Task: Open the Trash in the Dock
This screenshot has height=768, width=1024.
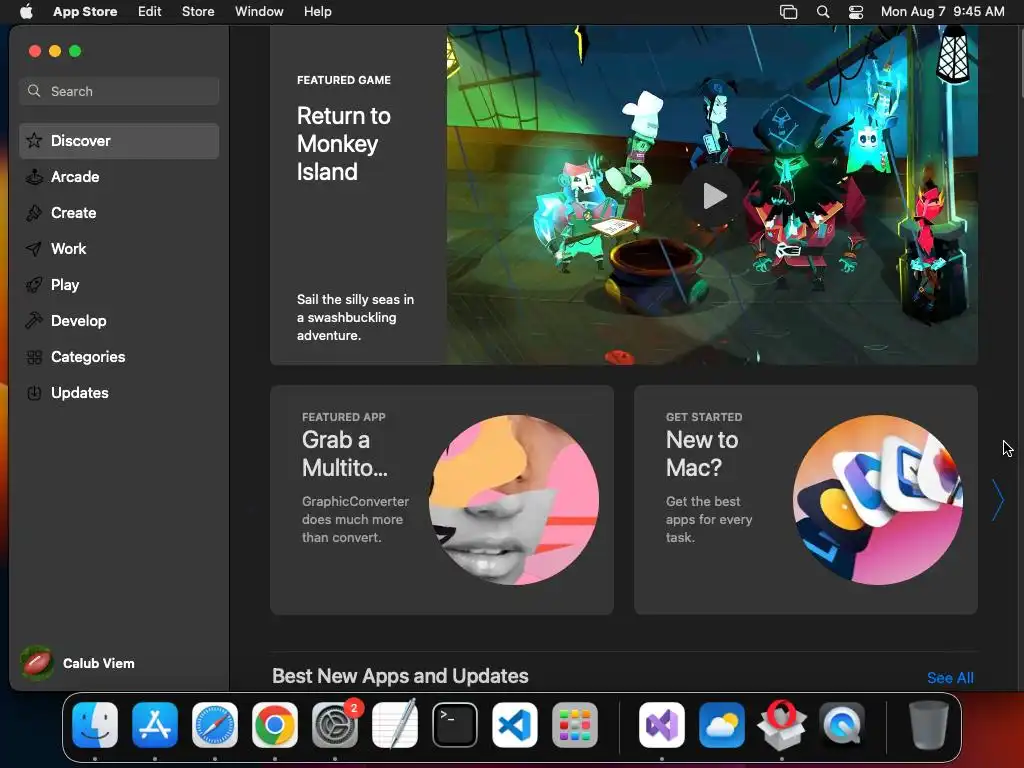Action: (x=928, y=725)
